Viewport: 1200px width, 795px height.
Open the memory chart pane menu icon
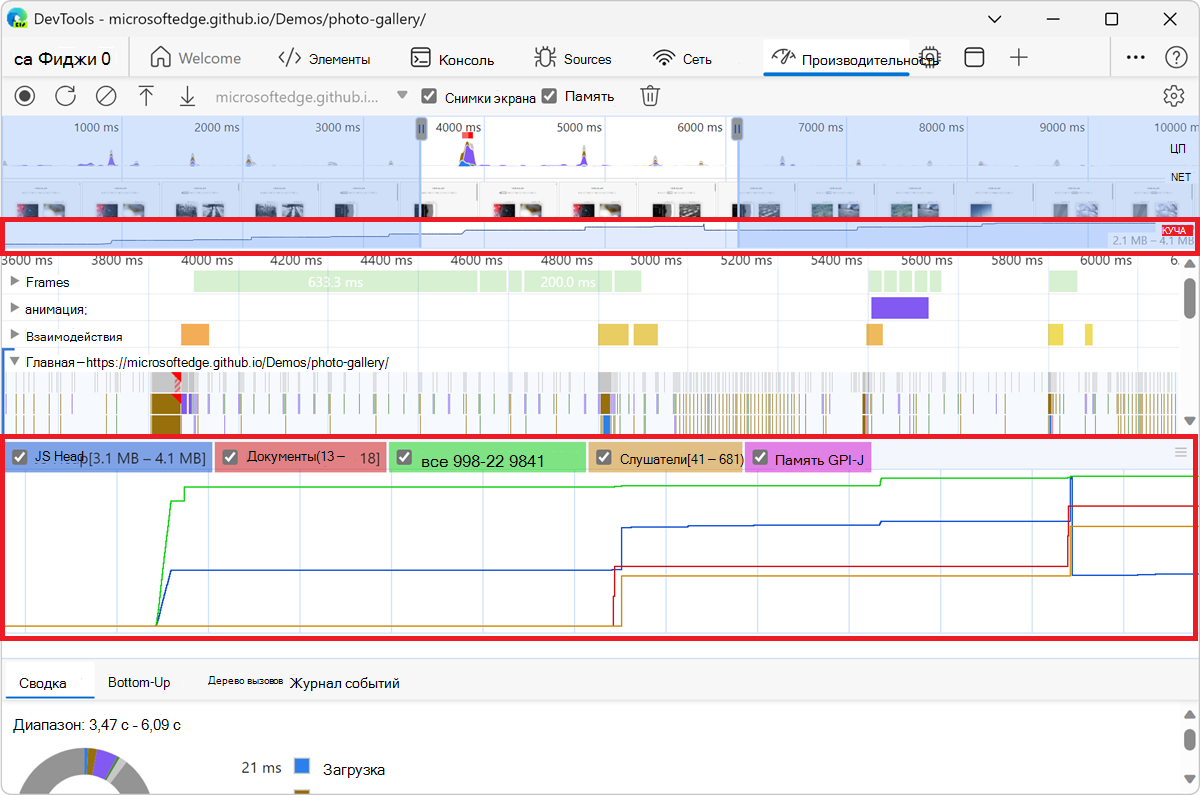(1181, 453)
